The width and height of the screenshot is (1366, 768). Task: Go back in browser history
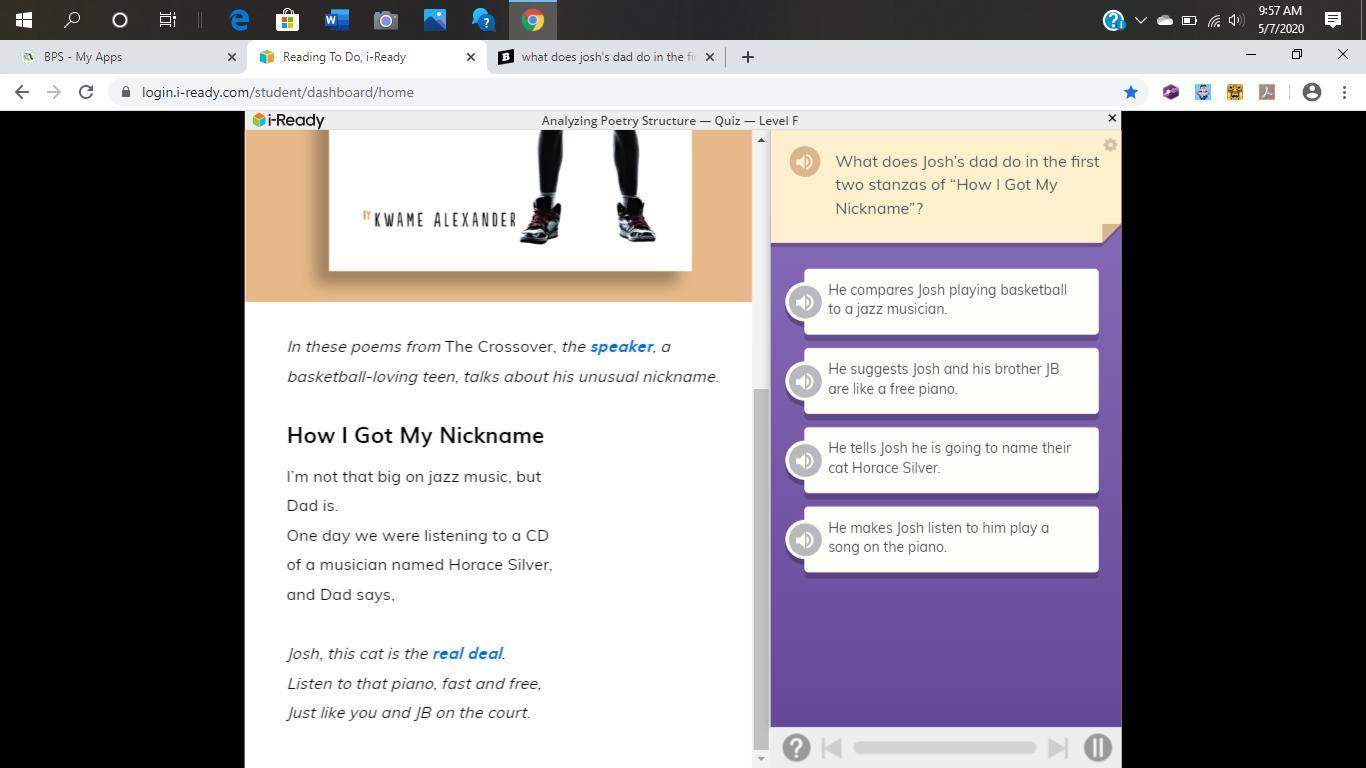(x=22, y=92)
